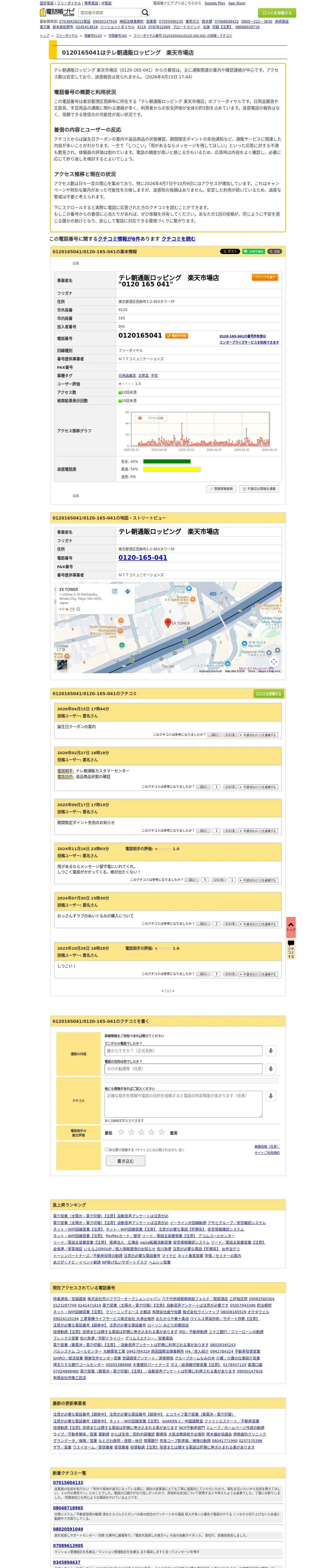336x1568 pixels.
Task: Click microphone icon beside 誰からですか field
Action: (x=271, y=1051)
